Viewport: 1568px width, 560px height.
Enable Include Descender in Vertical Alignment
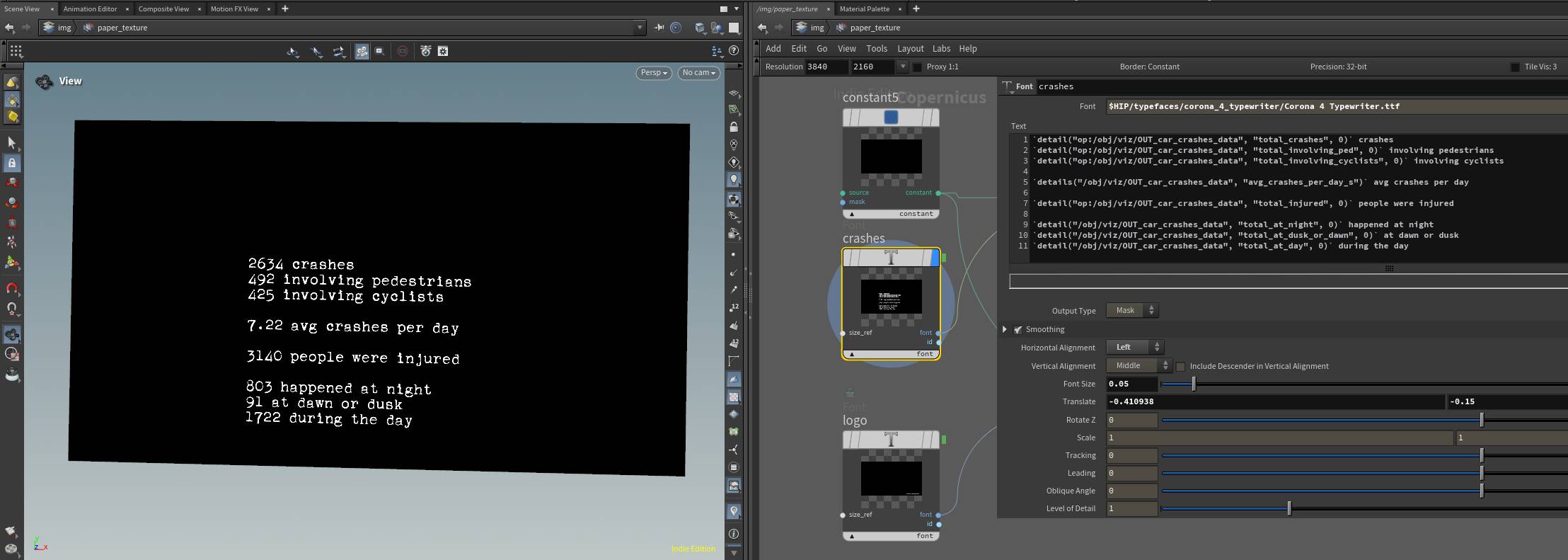(1180, 367)
